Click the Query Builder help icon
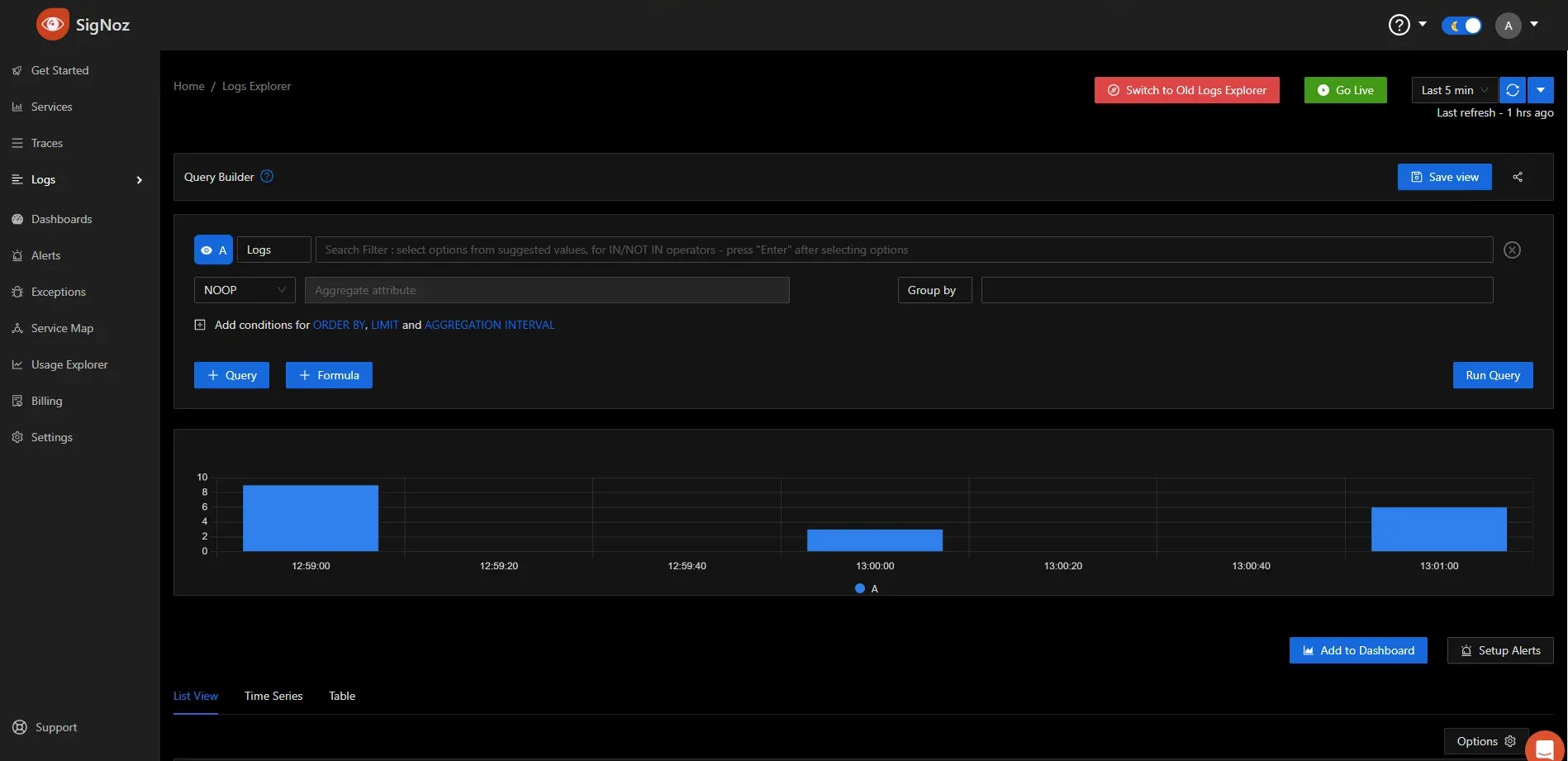 [x=267, y=176]
